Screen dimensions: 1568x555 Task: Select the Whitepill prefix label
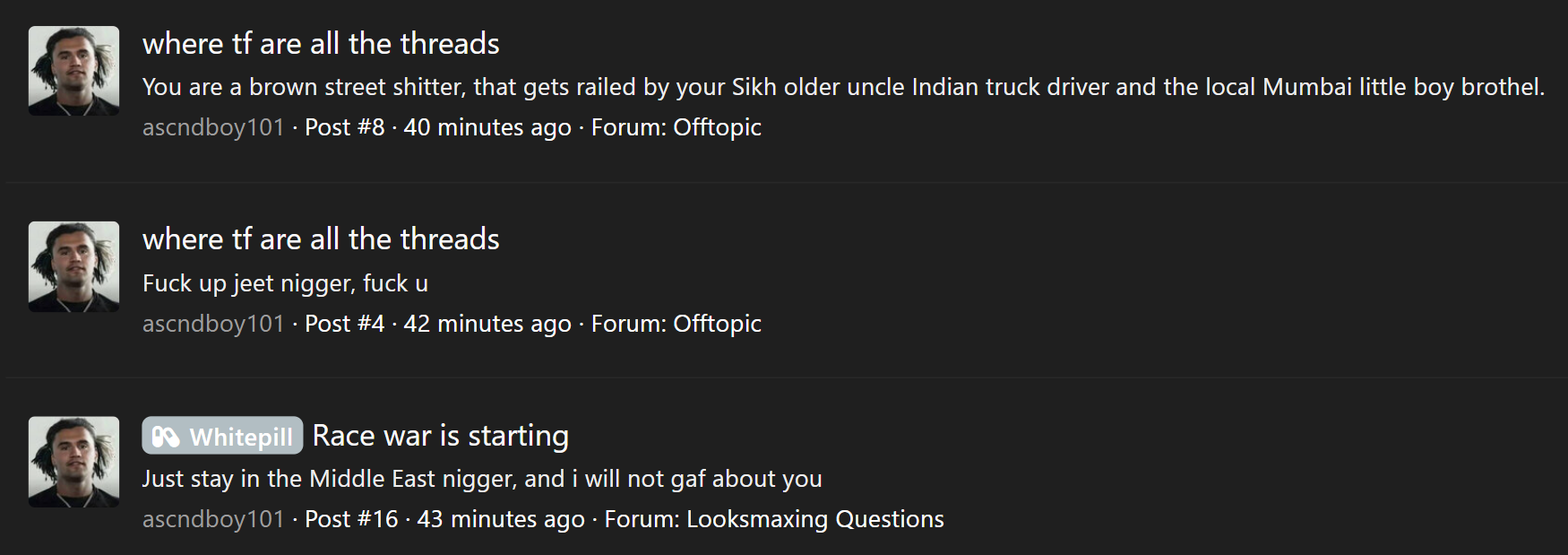click(x=222, y=436)
